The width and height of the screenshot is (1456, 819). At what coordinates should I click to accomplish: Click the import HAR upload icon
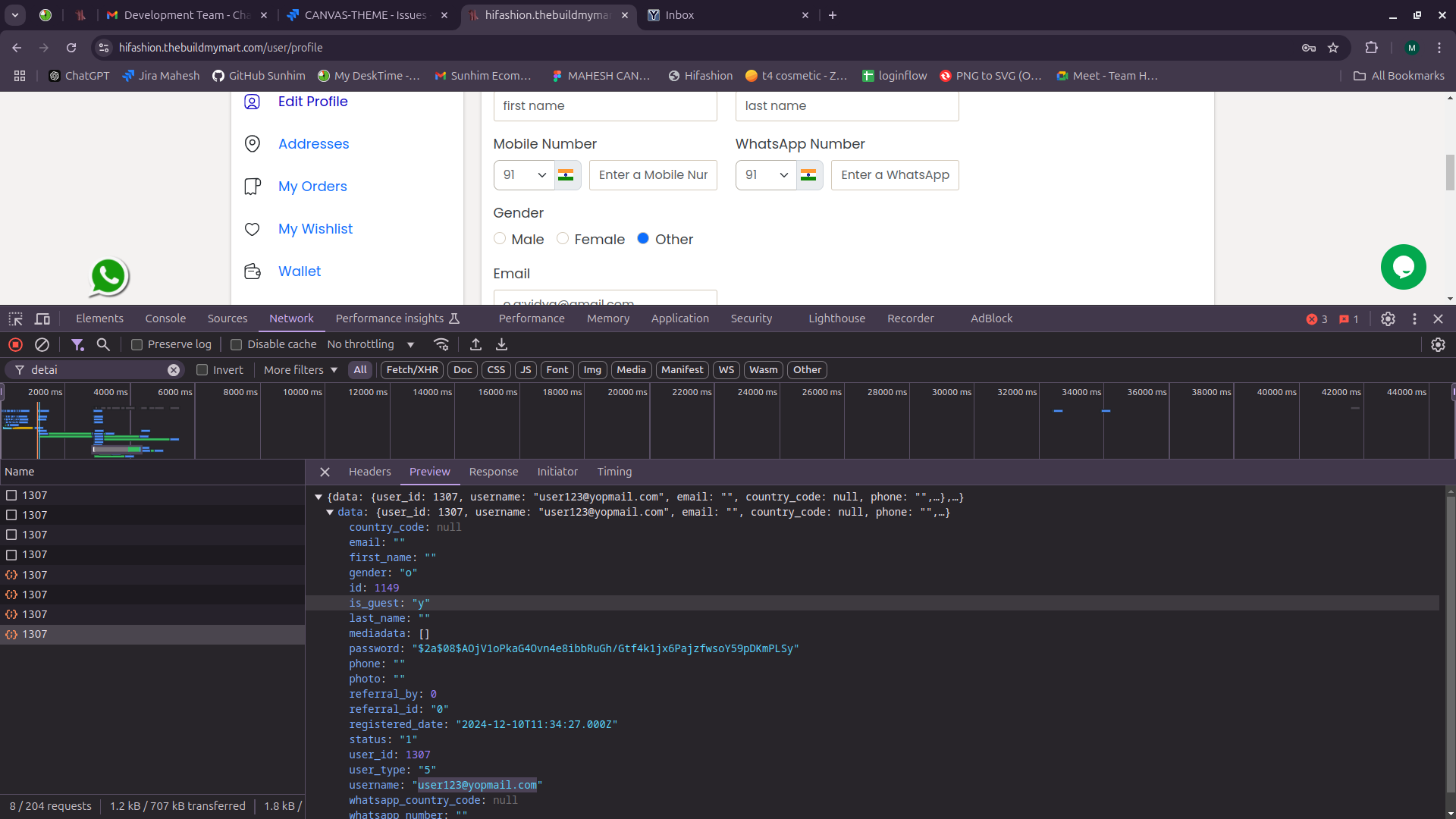[x=475, y=344]
